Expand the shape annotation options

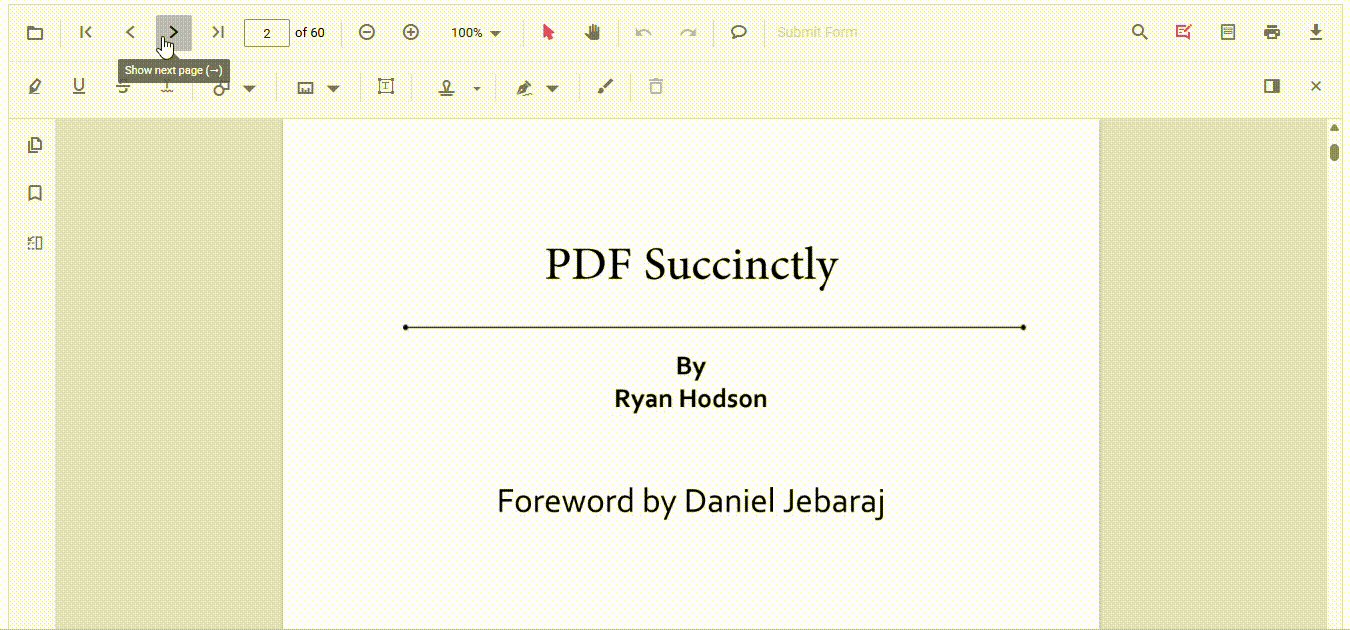tap(249, 88)
